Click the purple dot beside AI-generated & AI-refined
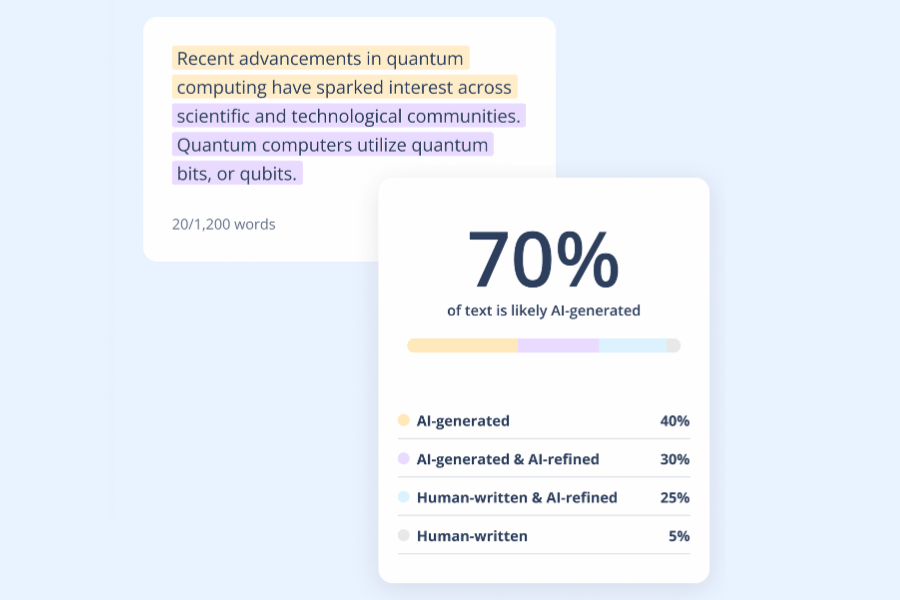Viewport: 900px width, 600px height. click(404, 459)
